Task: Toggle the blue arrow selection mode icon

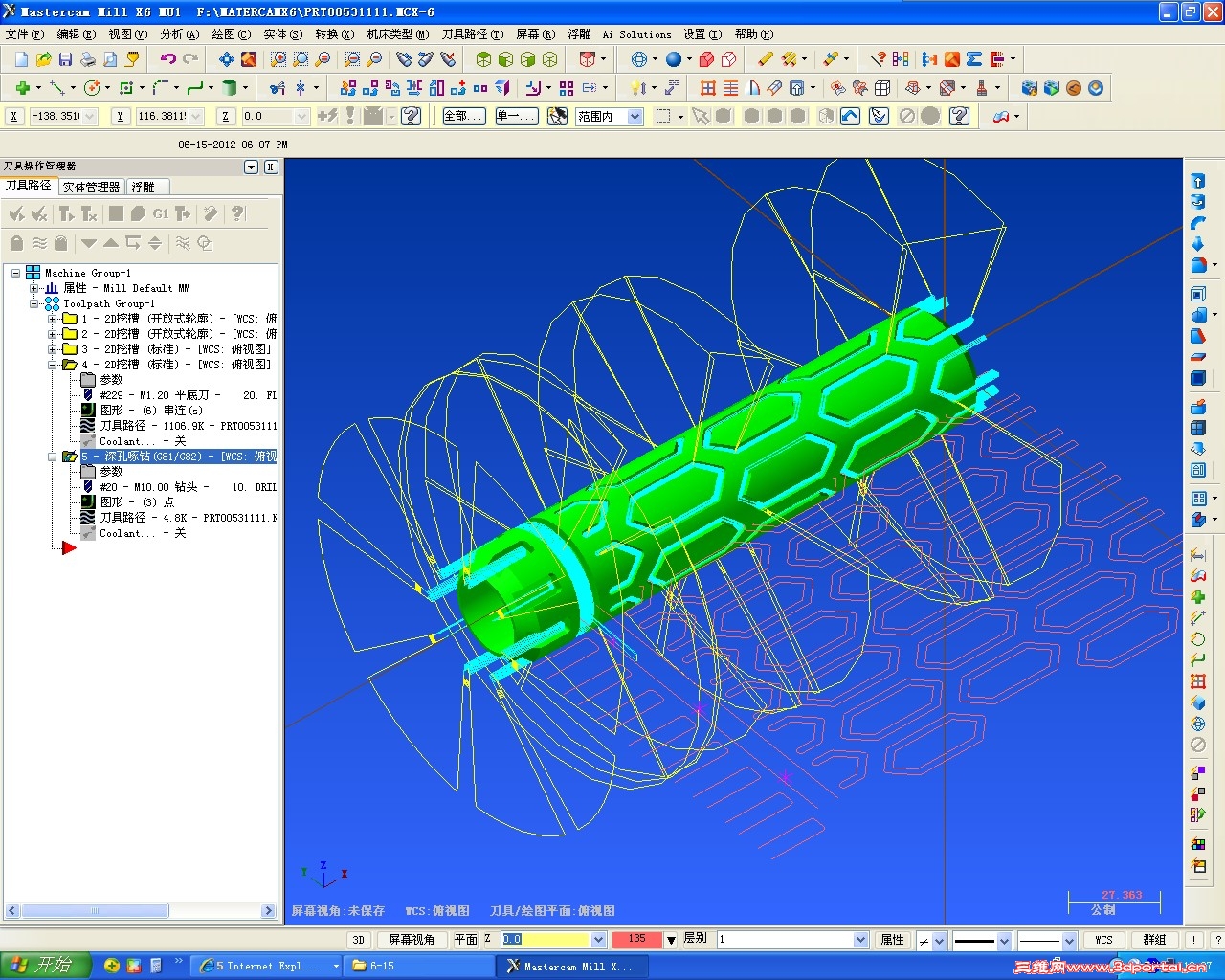Action: click(851, 116)
